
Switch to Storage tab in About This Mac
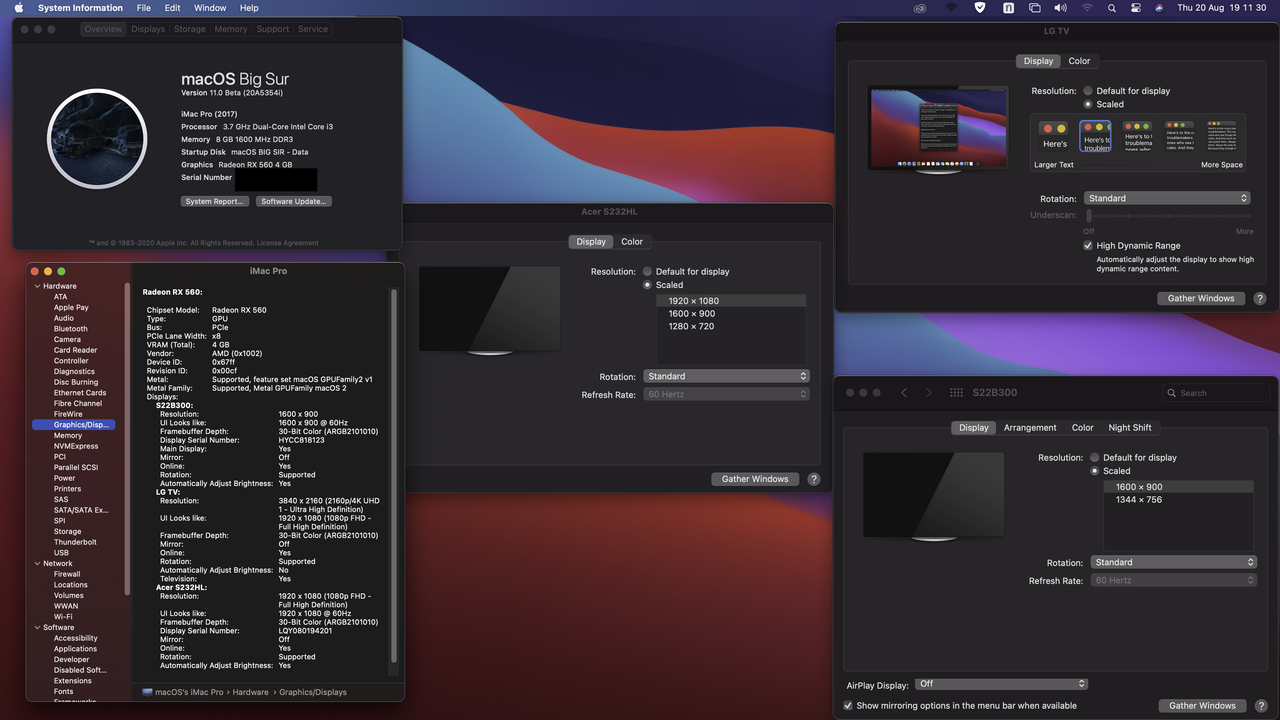pyautogui.click(x=190, y=29)
